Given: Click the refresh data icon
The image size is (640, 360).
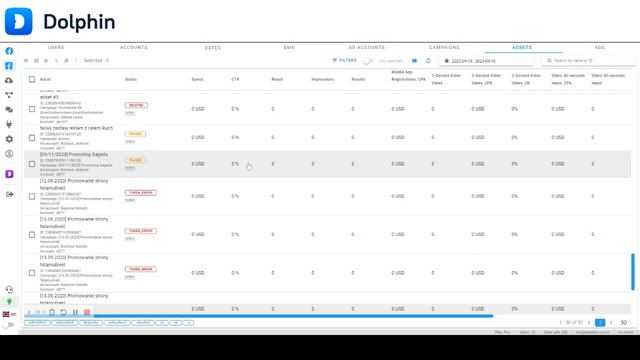Looking at the screenshot, I should (428, 61).
